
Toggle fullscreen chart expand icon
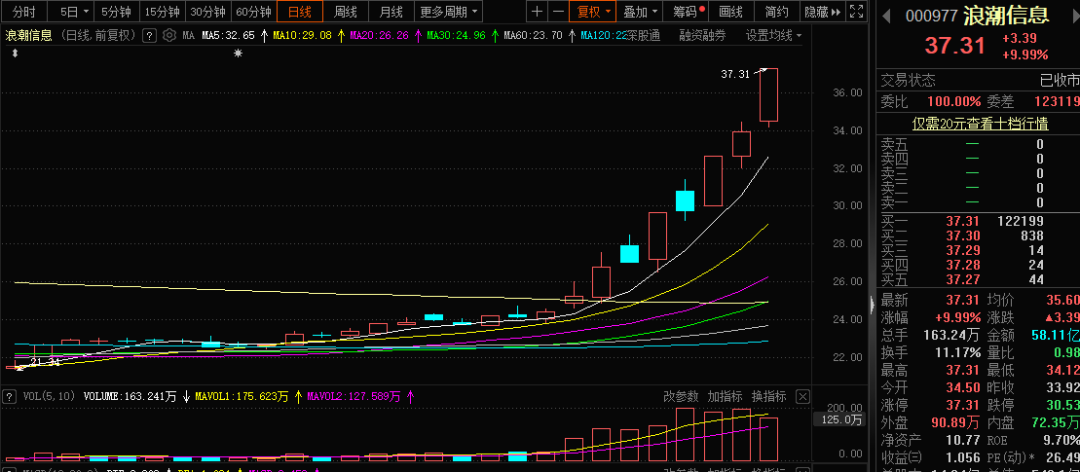856,12
